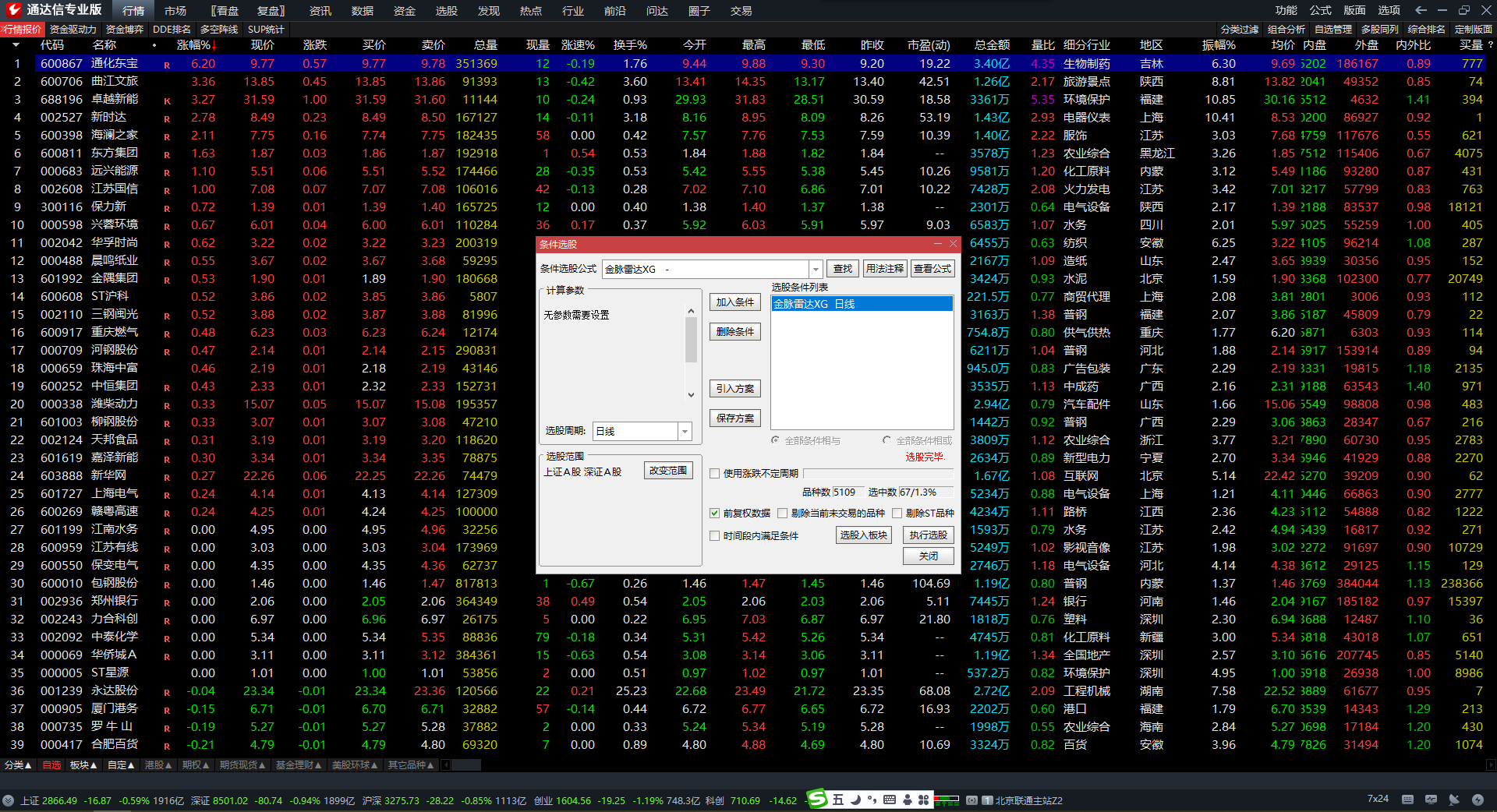Click the keyboard icon beside 7x24
This screenshot has width=1497, height=812.
point(1407,800)
